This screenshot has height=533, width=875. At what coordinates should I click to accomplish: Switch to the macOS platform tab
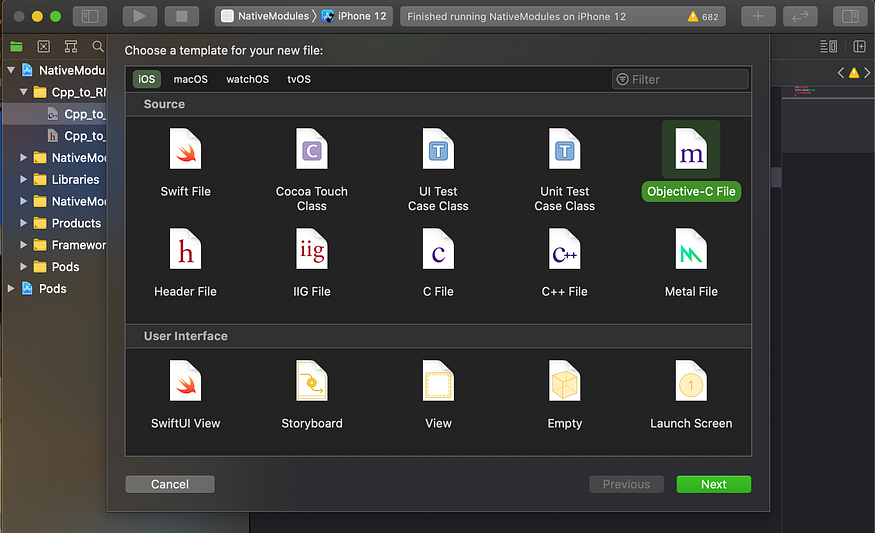coord(190,79)
